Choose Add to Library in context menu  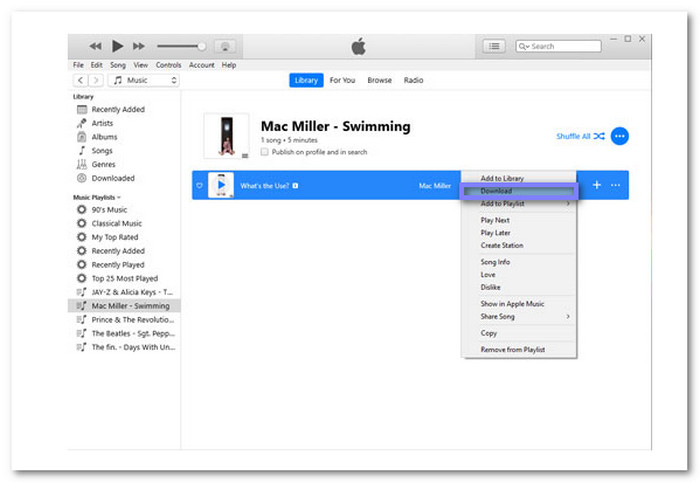pyautogui.click(x=519, y=178)
